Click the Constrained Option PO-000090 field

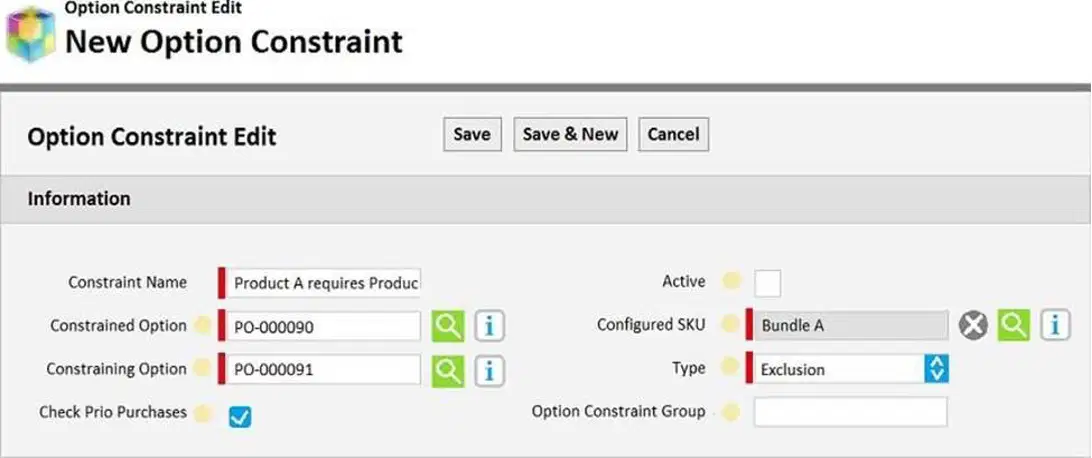tap(323, 326)
